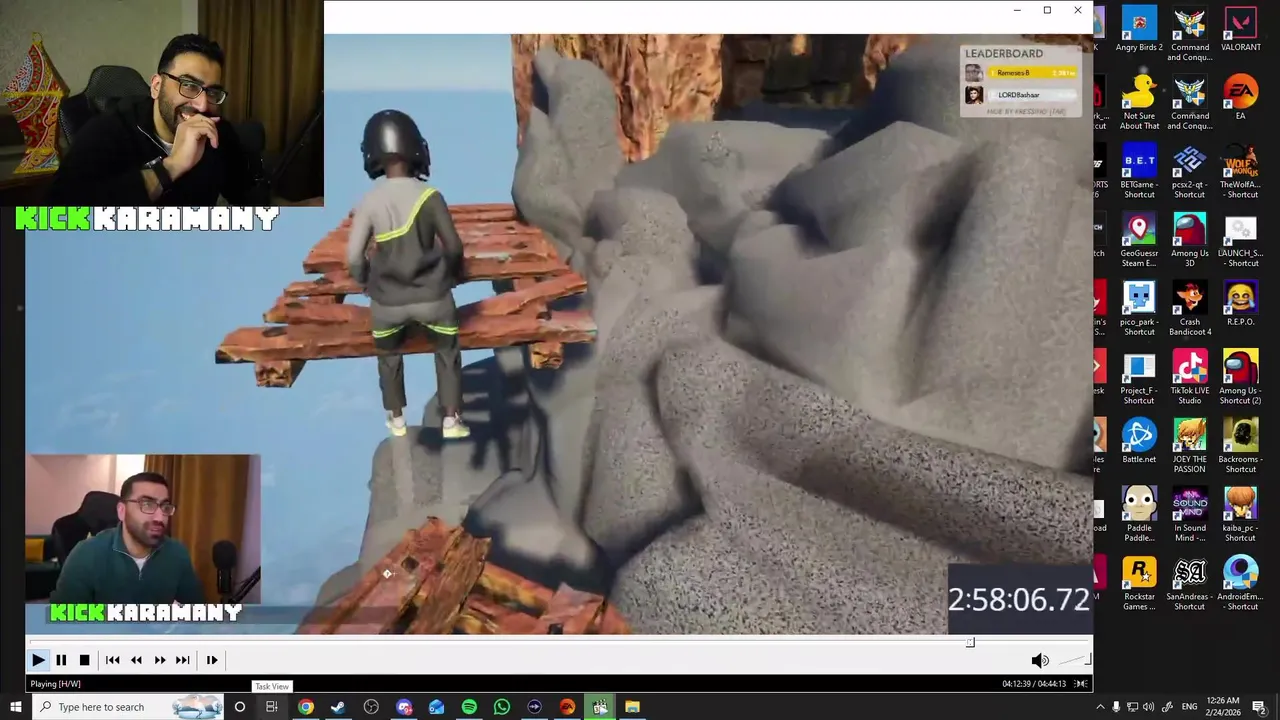
Task: Show hidden system tray icons
Action: tap(1101, 707)
